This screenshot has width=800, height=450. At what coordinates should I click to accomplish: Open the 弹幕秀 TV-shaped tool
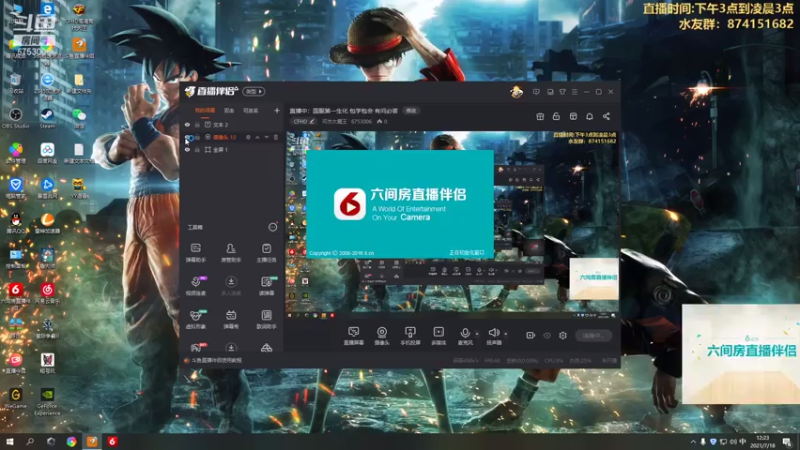coord(231,319)
